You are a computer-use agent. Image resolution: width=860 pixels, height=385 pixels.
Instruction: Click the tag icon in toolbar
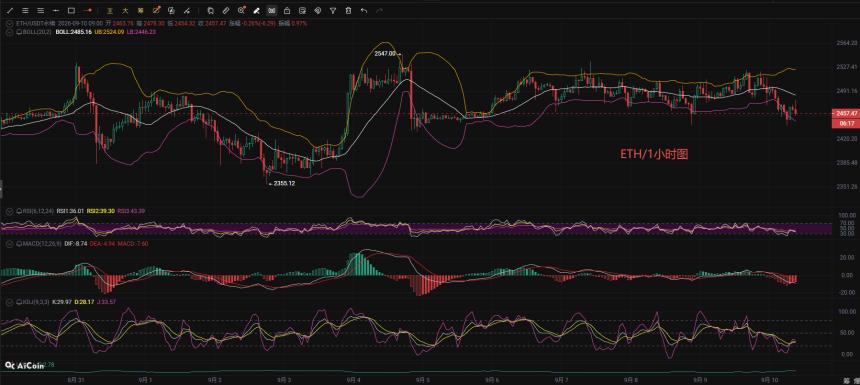[x=318, y=10]
